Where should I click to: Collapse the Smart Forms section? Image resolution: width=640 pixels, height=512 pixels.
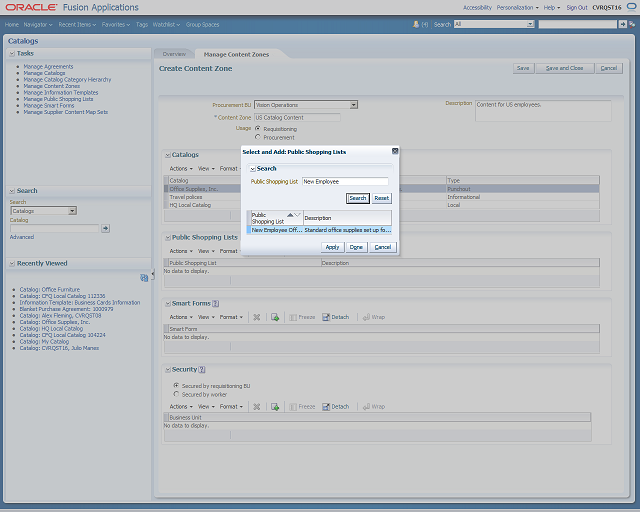[x=168, y=303]
